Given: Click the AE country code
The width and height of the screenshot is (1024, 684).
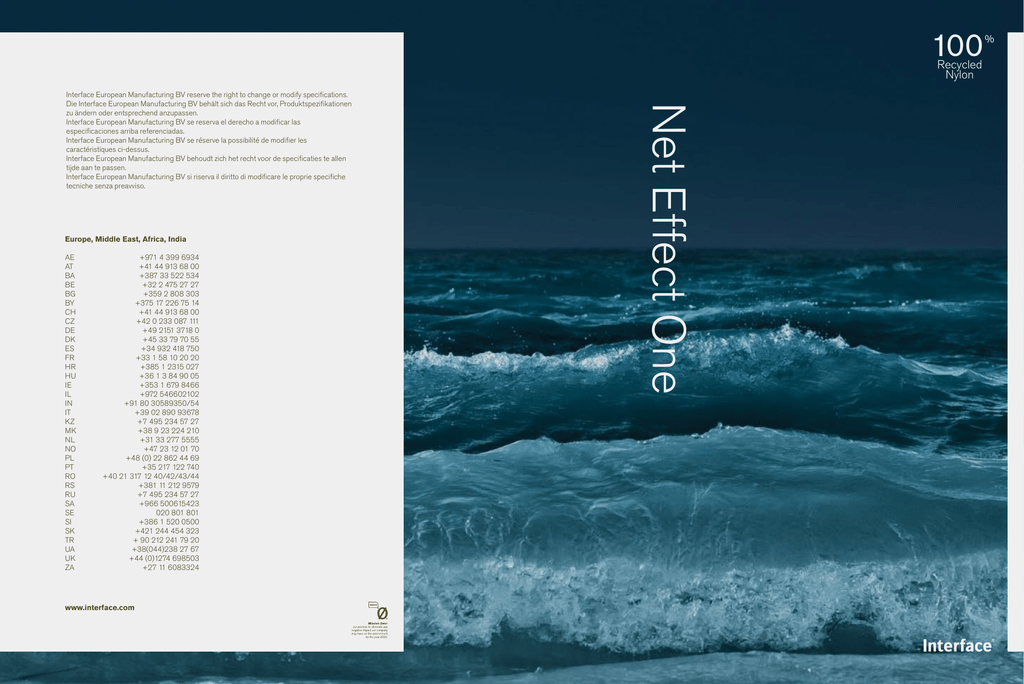Looking at the screenshot, I should [x=70, y=257].
